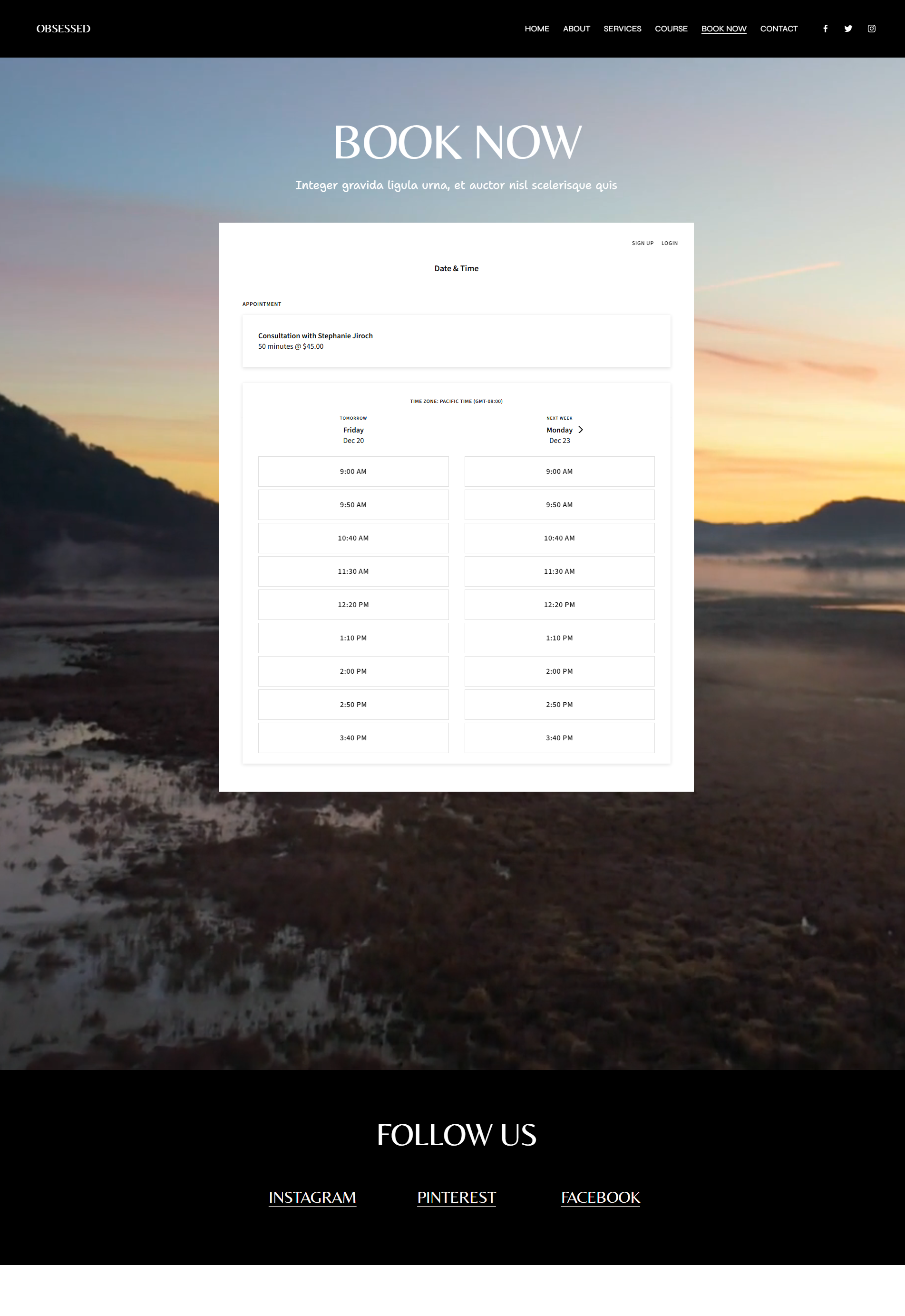The width and height of the screenshot is (905, 1316).
Task: Open the ABOUT menu item
Action: pos(576,29)
